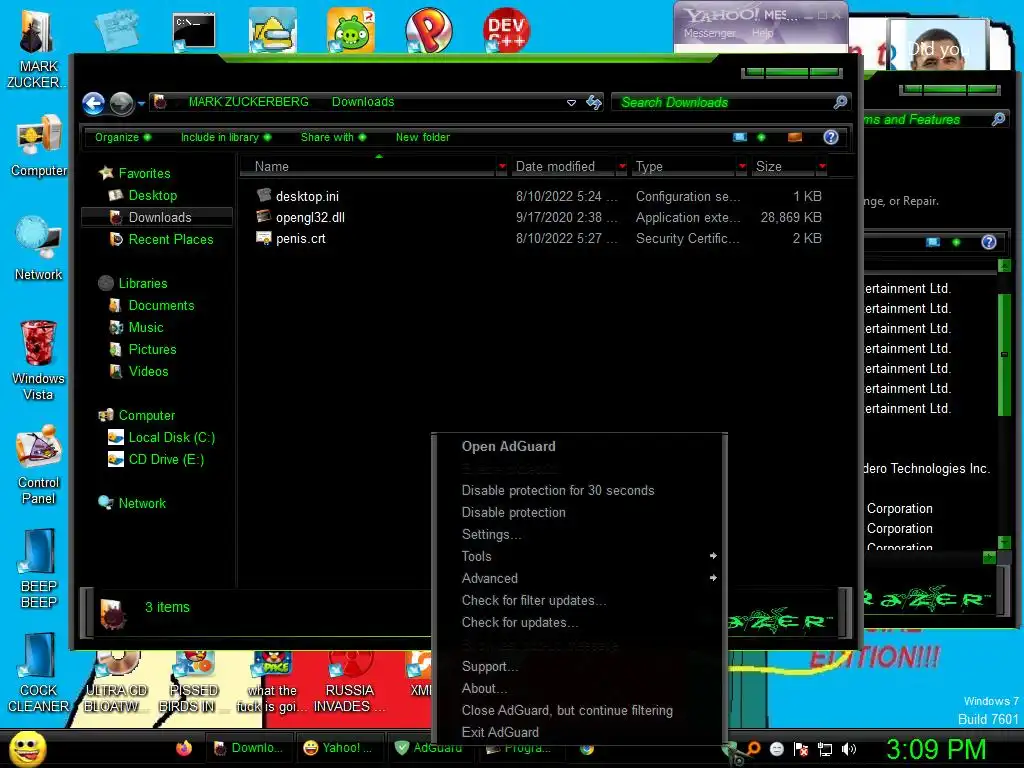
Task: Open Local Disk (C:) in navigation pane
Action: [171, 438]
